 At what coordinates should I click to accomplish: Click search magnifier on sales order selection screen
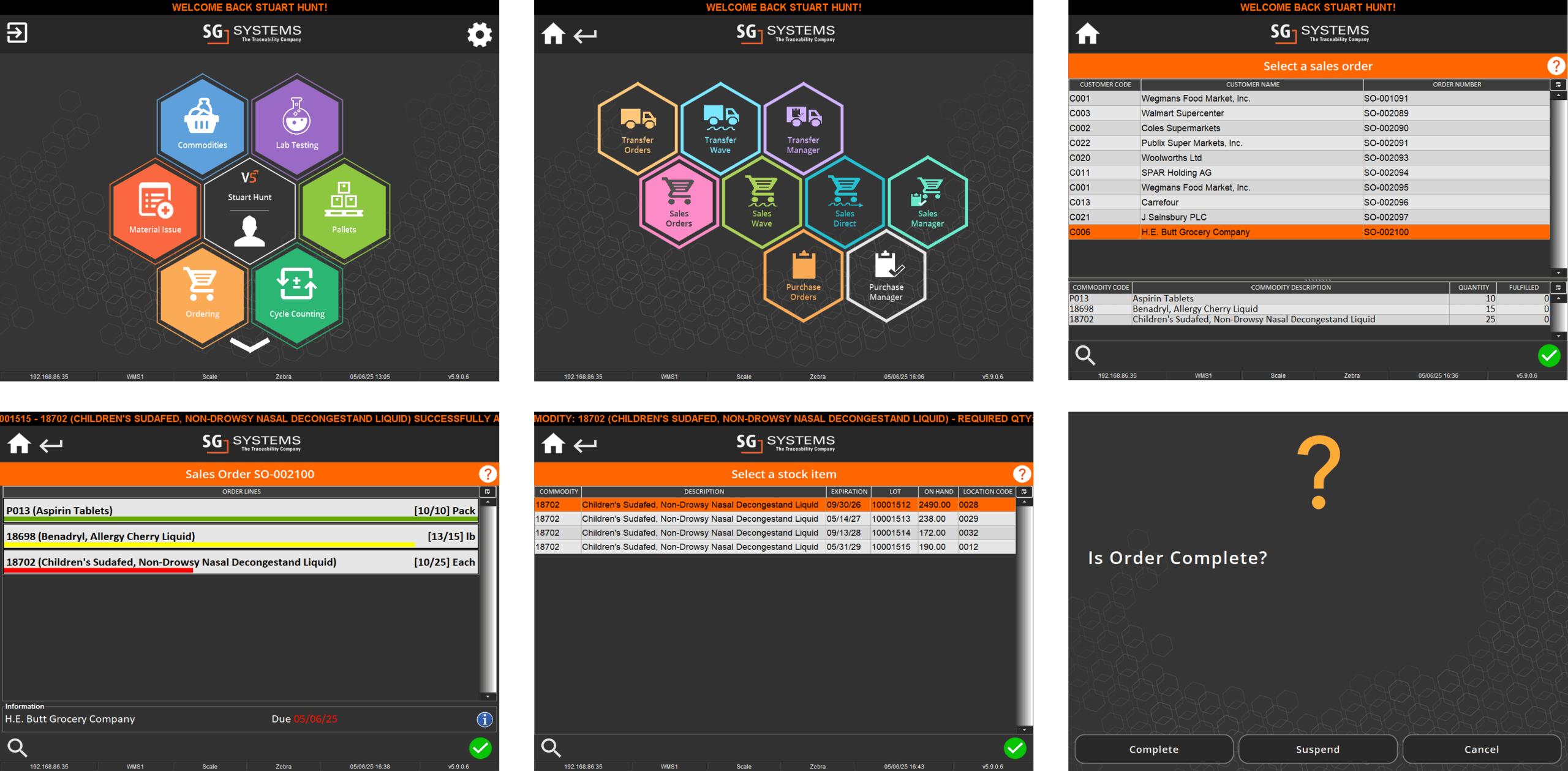(1085, 355)
